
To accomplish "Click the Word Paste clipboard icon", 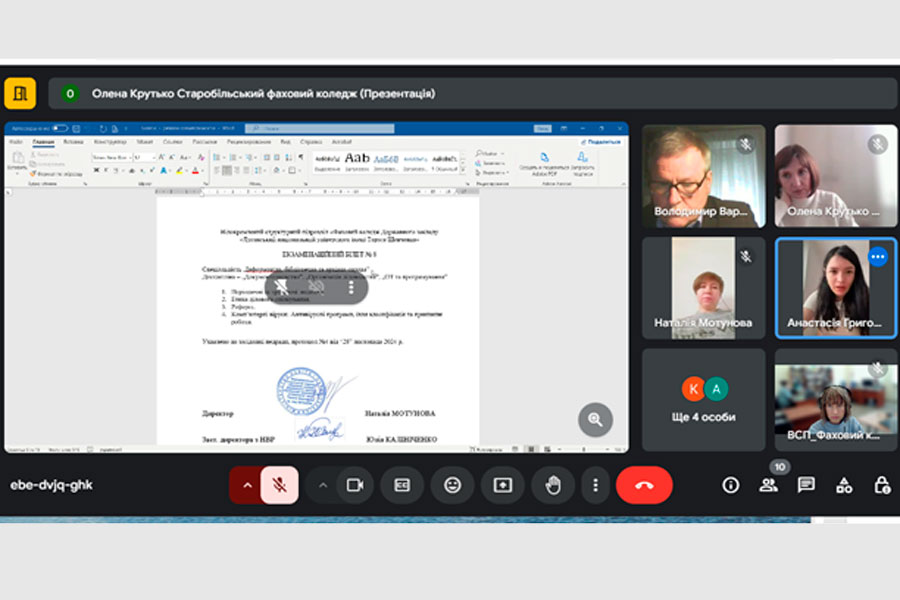I will pyautogui.click(x=18, y=159).
